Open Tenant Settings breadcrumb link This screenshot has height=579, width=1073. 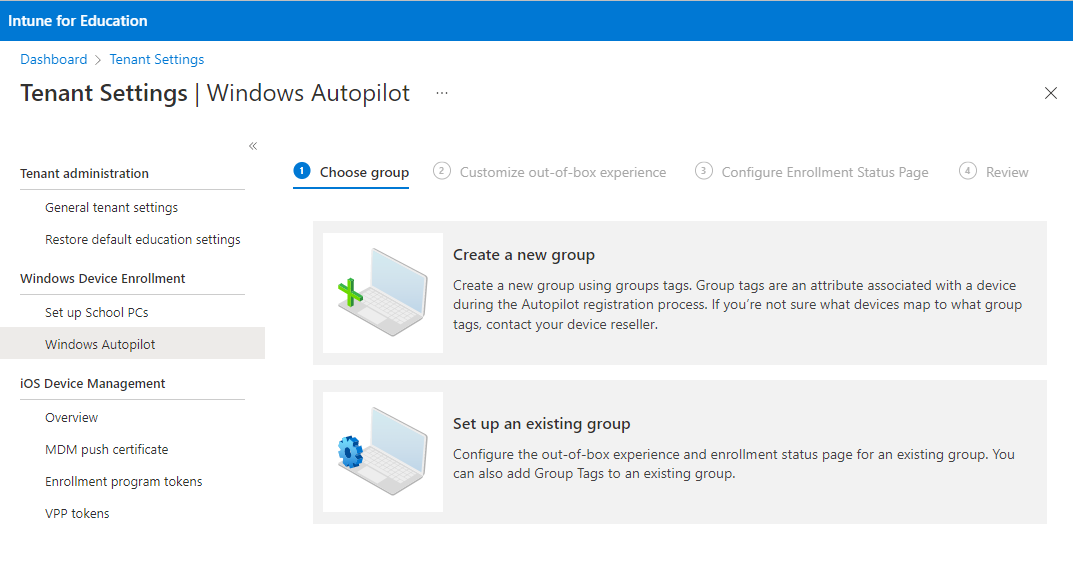point(156,59)
